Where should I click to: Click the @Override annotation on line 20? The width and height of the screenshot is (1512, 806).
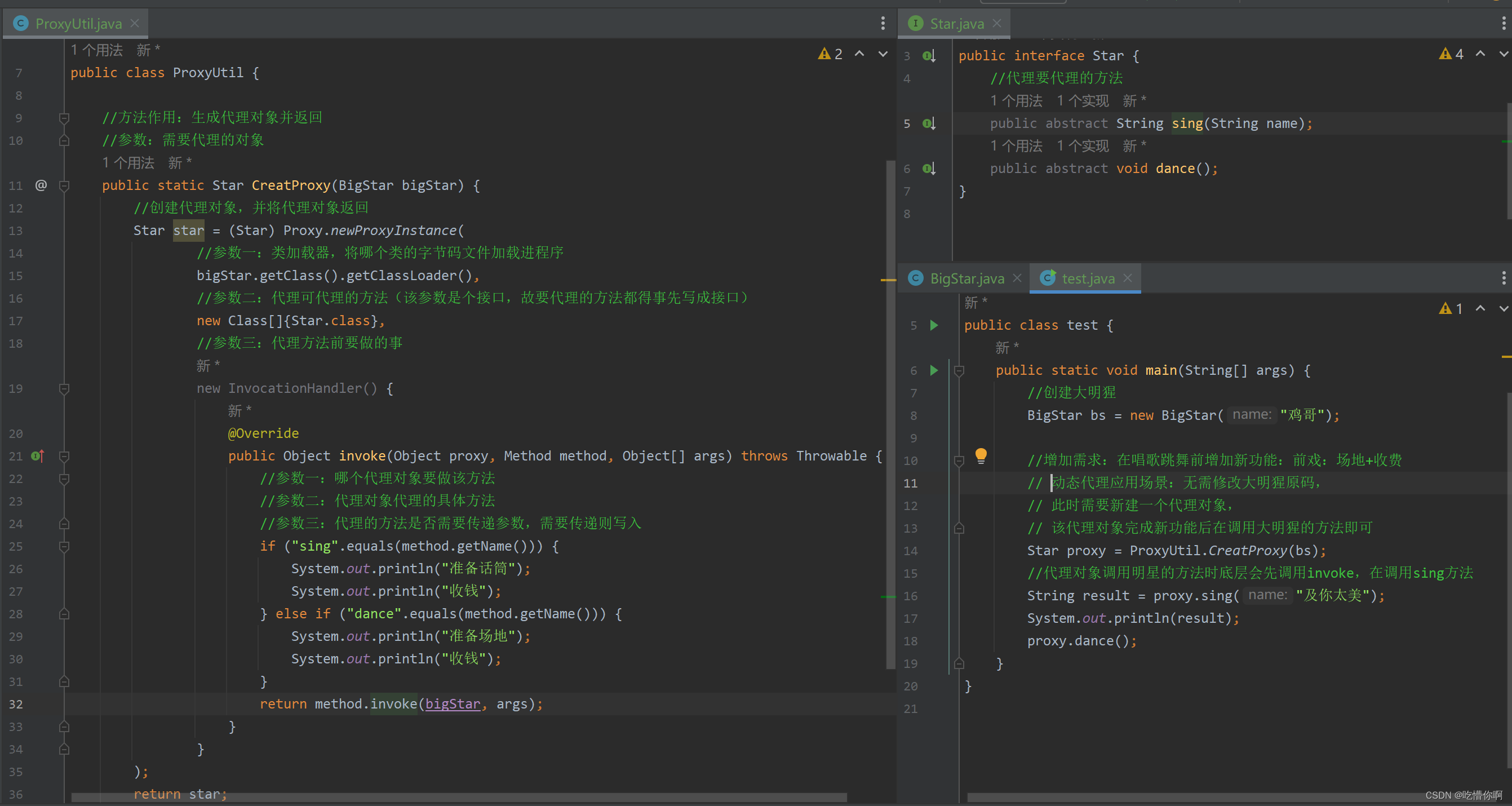pyautogui.click(x=264, y=433)
